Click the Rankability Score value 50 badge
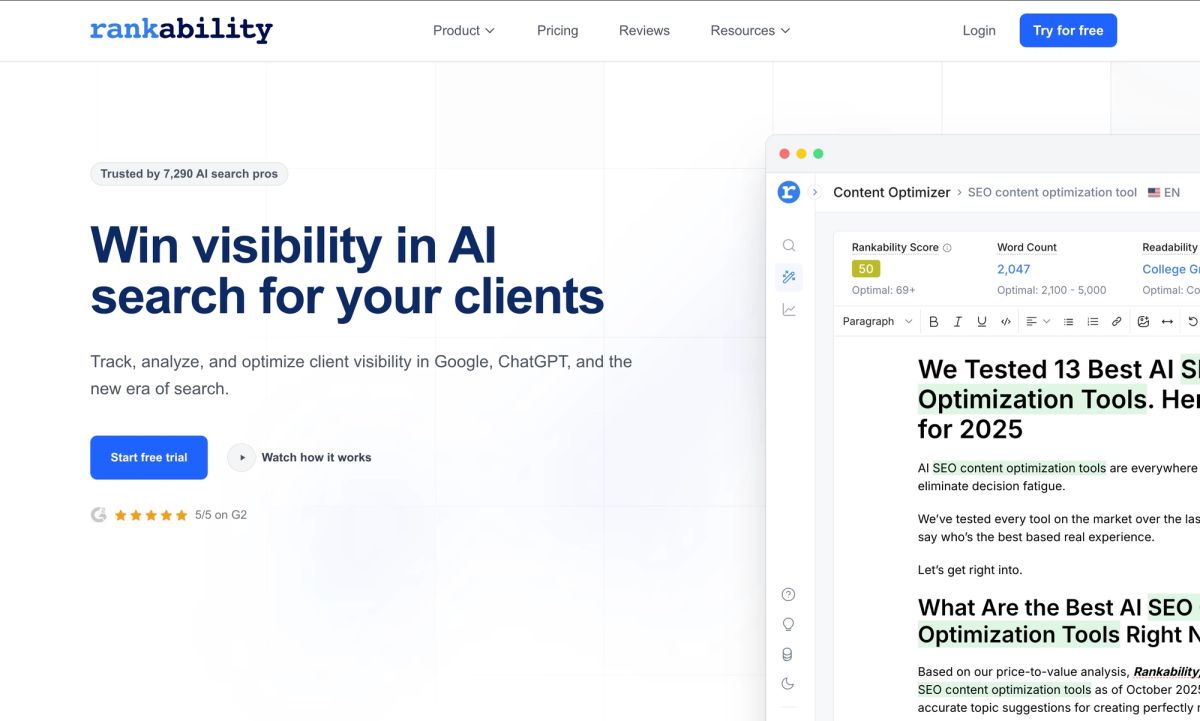This screenshot has width=1200, height=721. (x=866, y=269)
